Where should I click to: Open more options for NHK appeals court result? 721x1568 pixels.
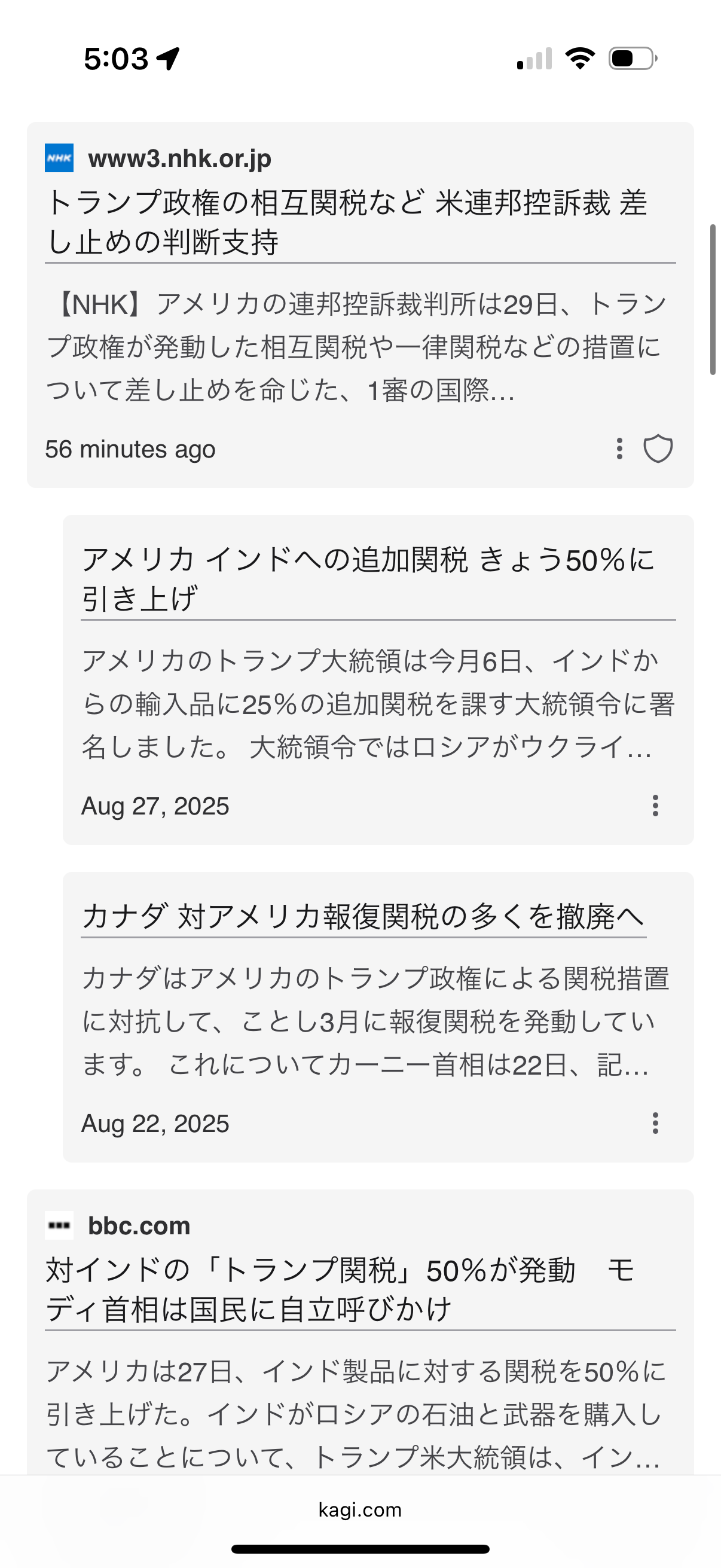[x=619, y=449]
